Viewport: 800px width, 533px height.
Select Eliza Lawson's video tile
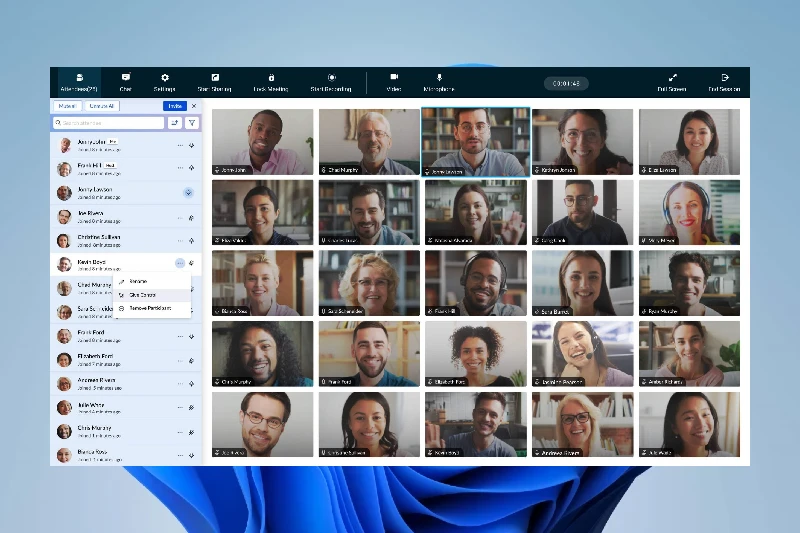(689, 141)
